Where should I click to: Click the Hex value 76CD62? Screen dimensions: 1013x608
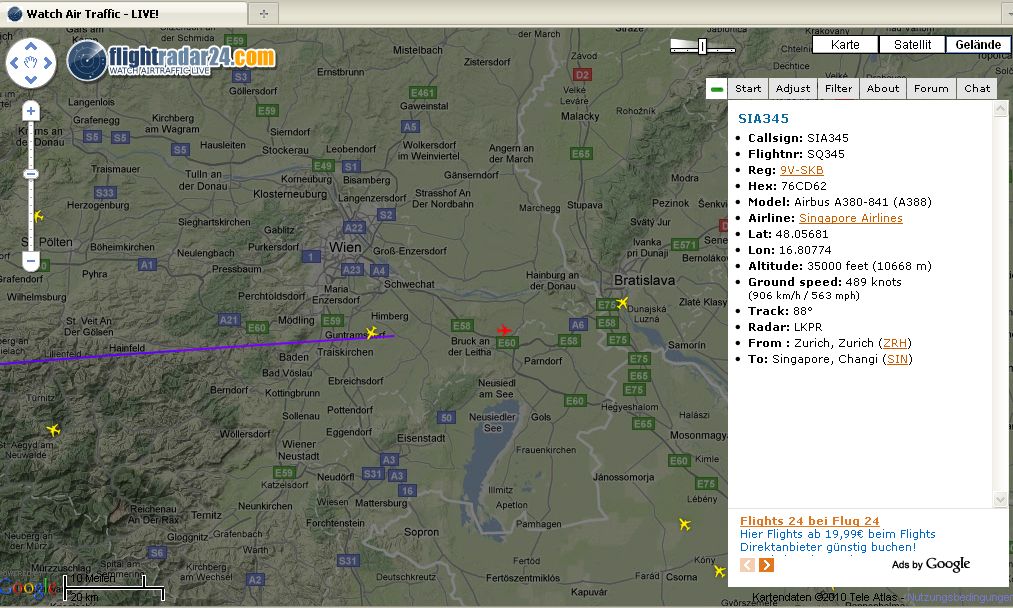803,186
